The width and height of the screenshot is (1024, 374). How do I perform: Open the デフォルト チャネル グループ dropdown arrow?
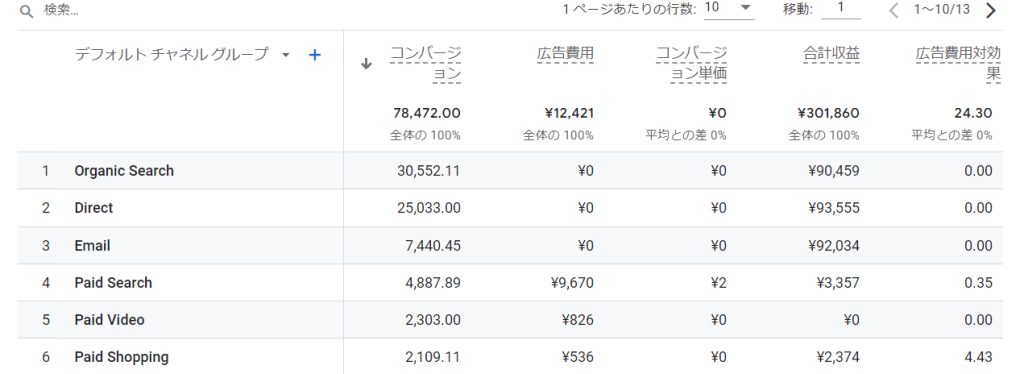pyautogui.click(x=285, y=55)
